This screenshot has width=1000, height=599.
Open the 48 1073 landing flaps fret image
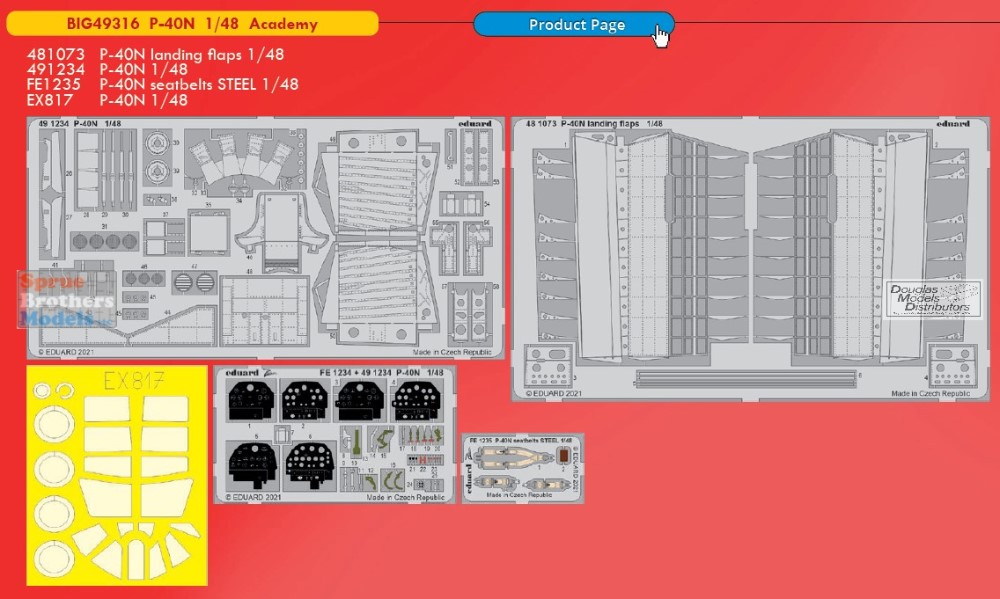[x=751, y=259]
